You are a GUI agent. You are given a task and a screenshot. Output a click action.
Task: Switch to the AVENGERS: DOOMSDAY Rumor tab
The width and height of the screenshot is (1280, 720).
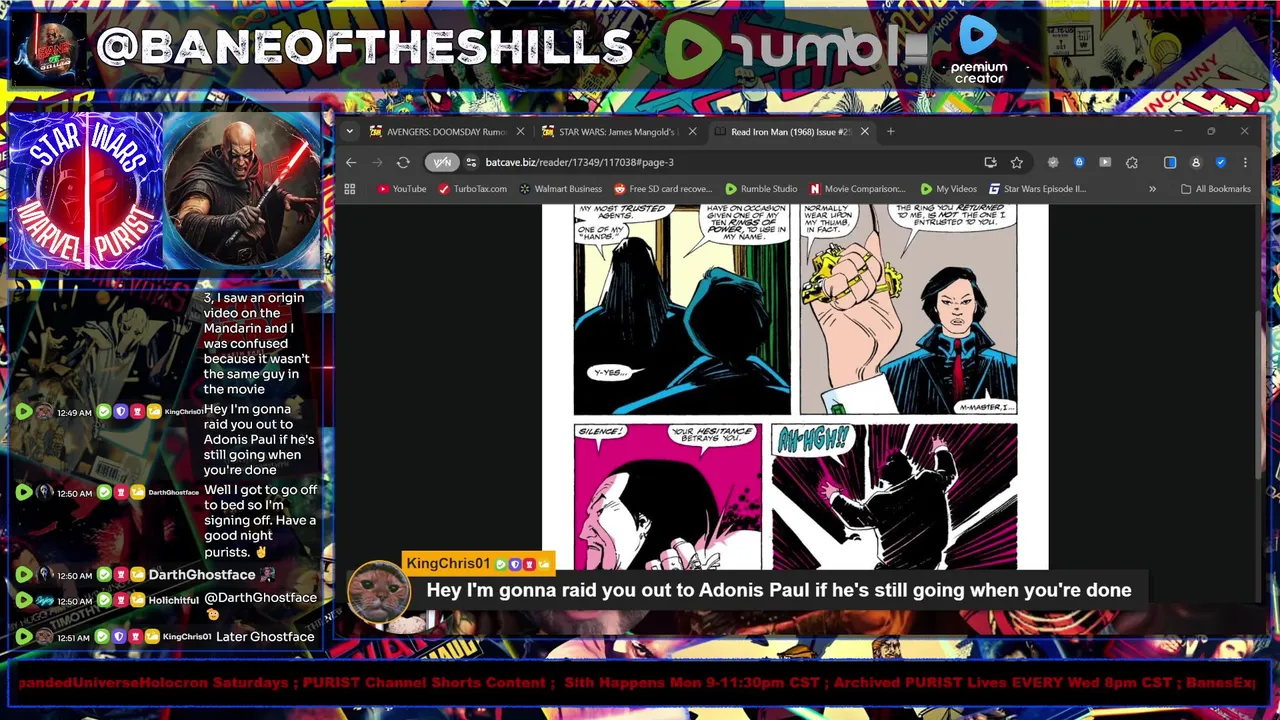(x=446, y=131)
